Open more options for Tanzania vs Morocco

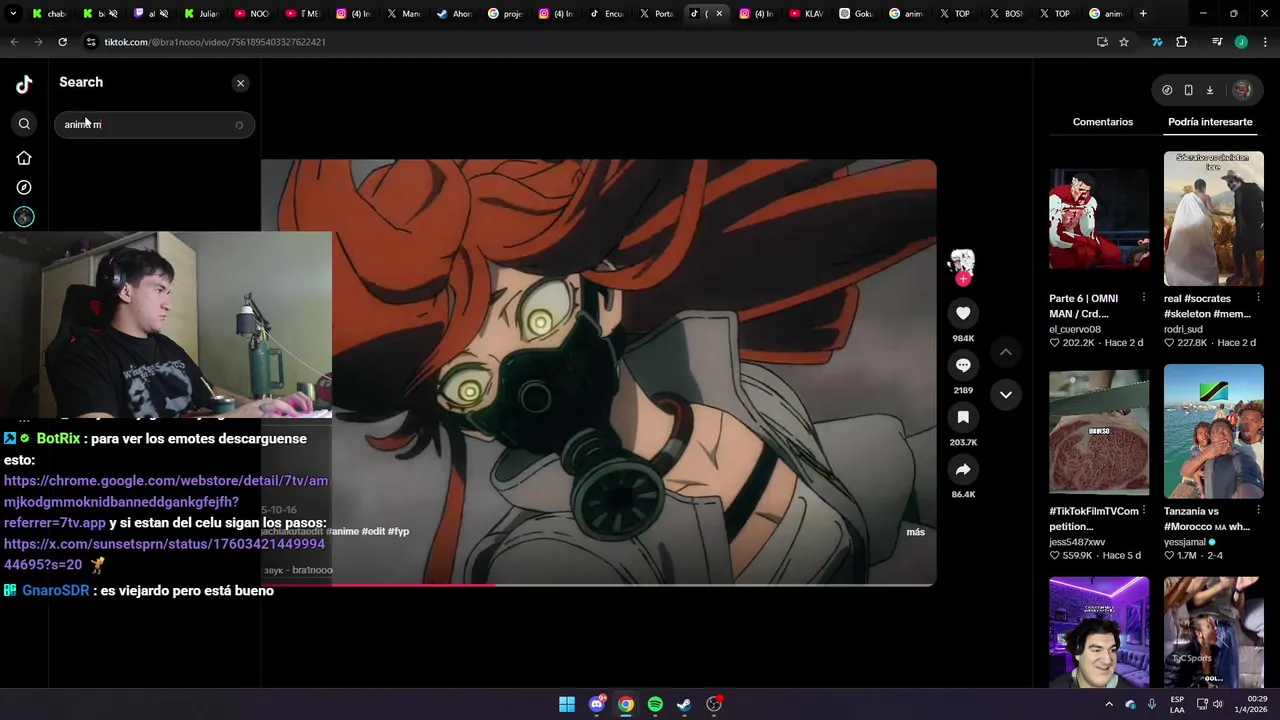tap(1258, 511)
